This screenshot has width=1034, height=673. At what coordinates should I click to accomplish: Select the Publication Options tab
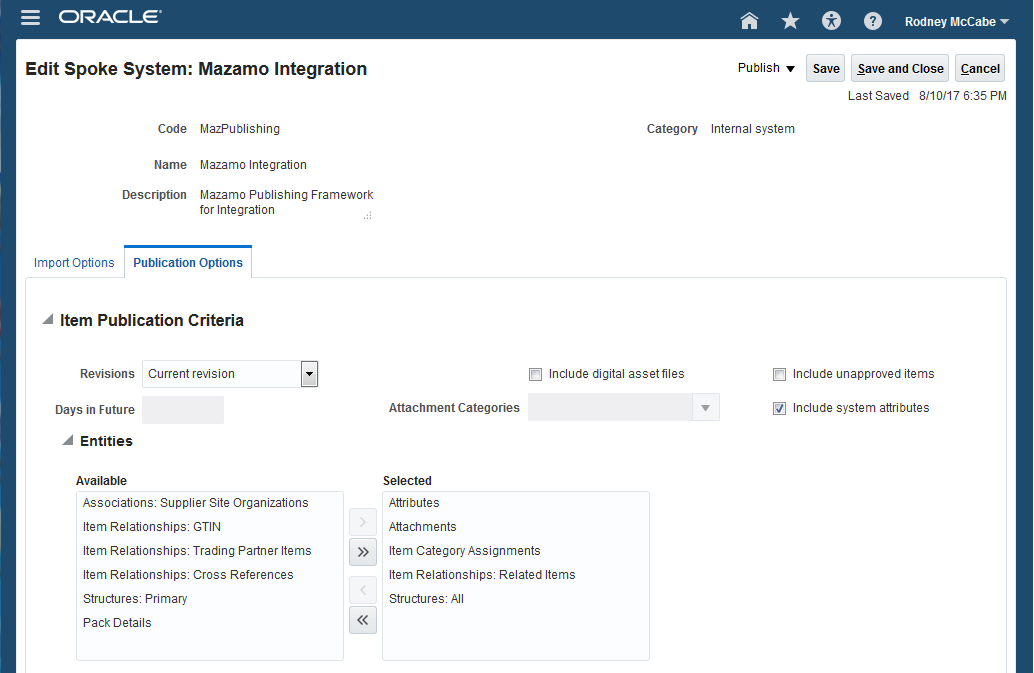[188, 262]
